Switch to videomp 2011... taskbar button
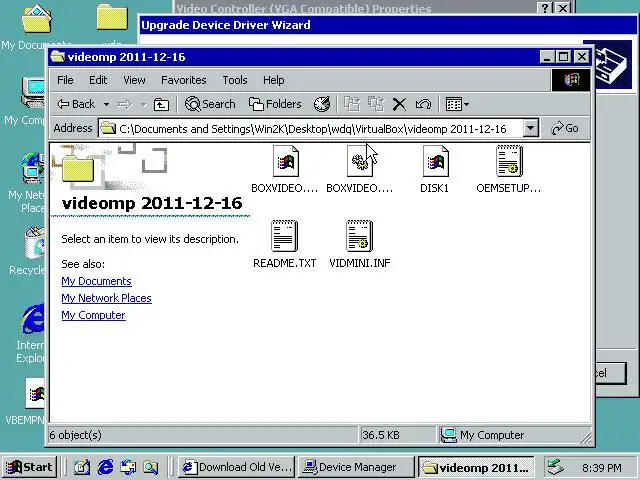Screen dimensions: 640x480 [476, 467]
